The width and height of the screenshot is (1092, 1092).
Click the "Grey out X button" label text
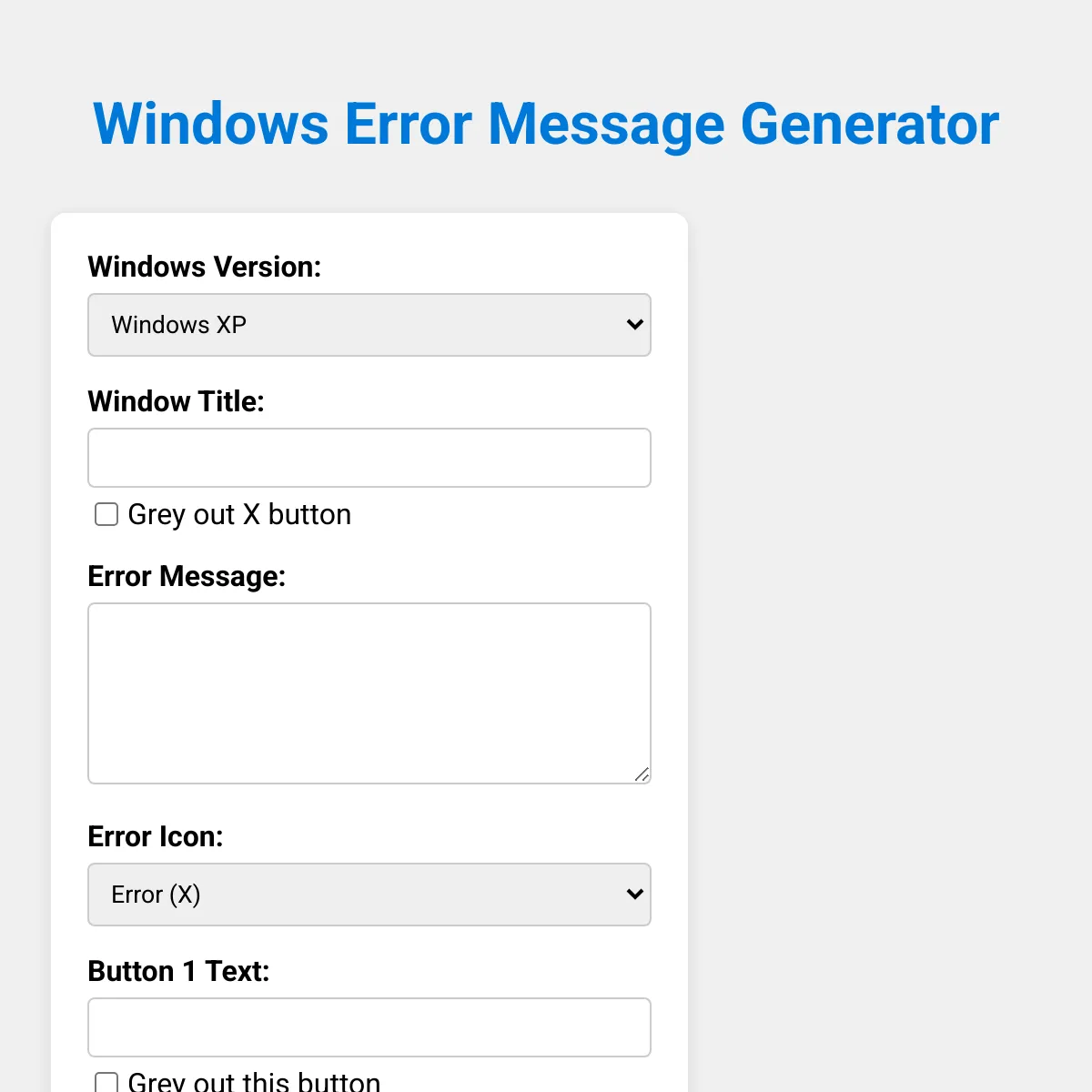tap(239, 515)
